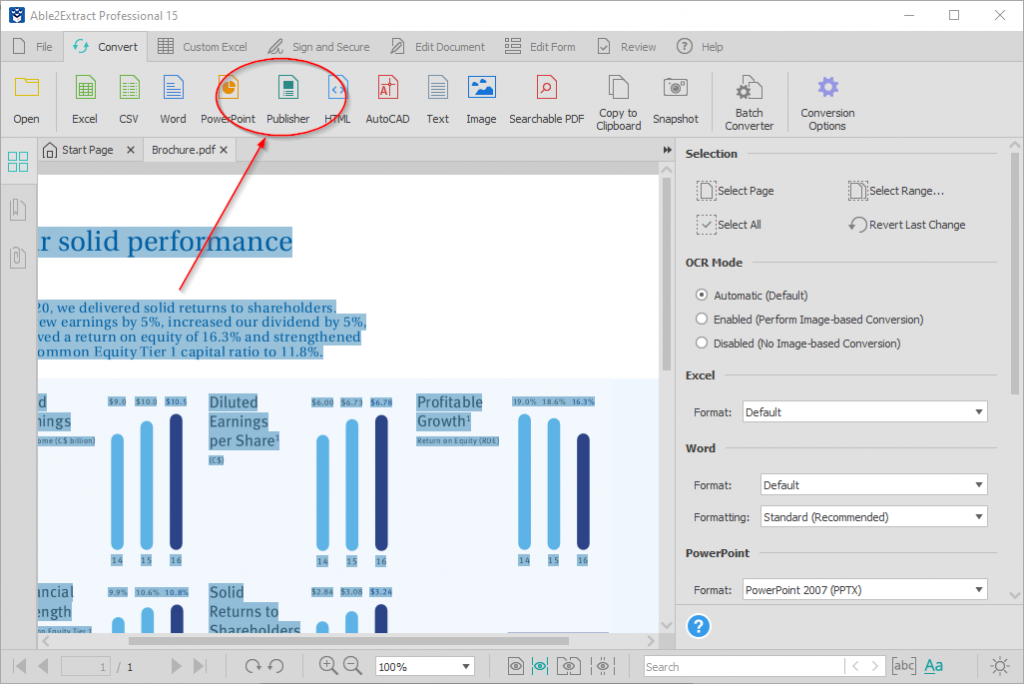This screenshot has width=1024, height=684.
Task: Choose Disabled OCR mode radio button
Action: tap(702, 343)
